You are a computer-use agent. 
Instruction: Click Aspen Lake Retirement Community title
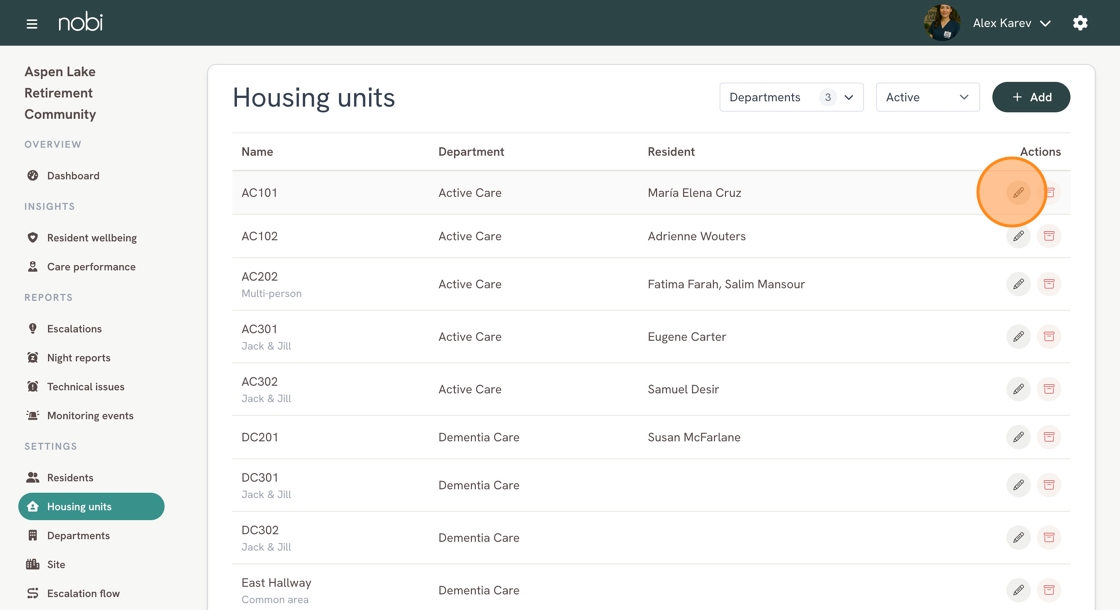(60, 93)
